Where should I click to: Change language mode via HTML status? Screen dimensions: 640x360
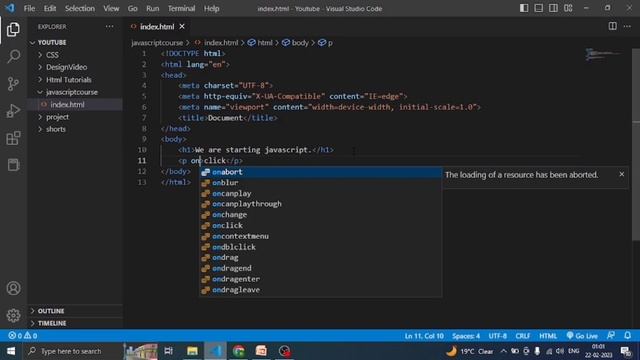coord(548,336)
